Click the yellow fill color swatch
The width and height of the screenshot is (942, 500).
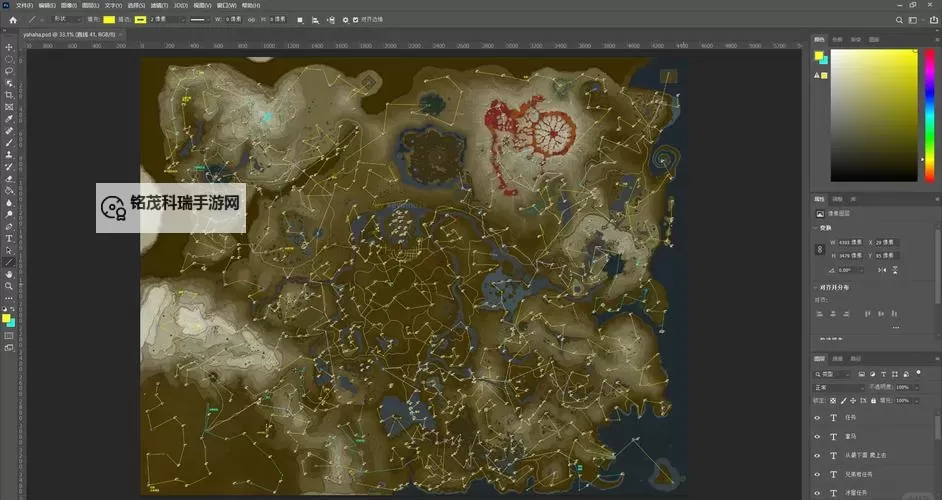point(109,19)
